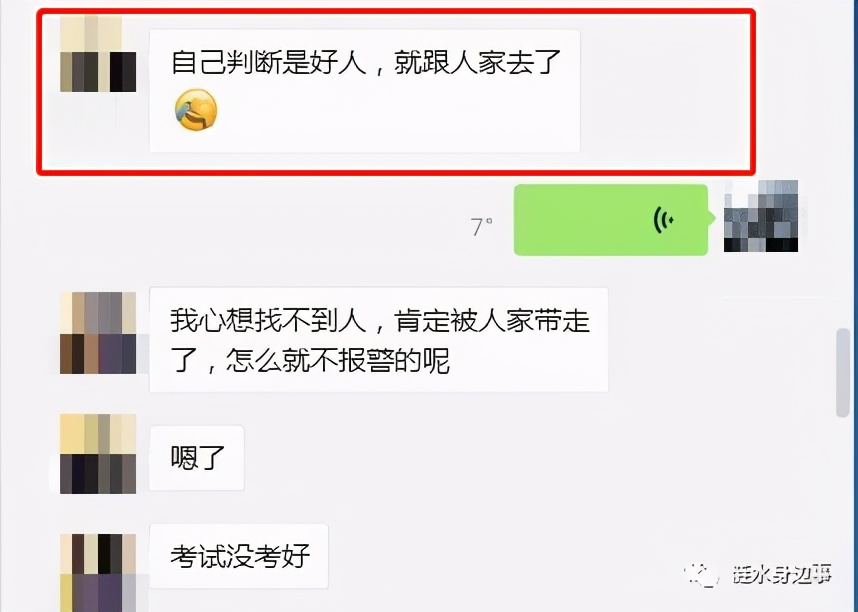Image resolution: width=858 pixels, height=612 pixels.
Task: Open the sender's pixelated avatar beside voice message
Action: 761,216
